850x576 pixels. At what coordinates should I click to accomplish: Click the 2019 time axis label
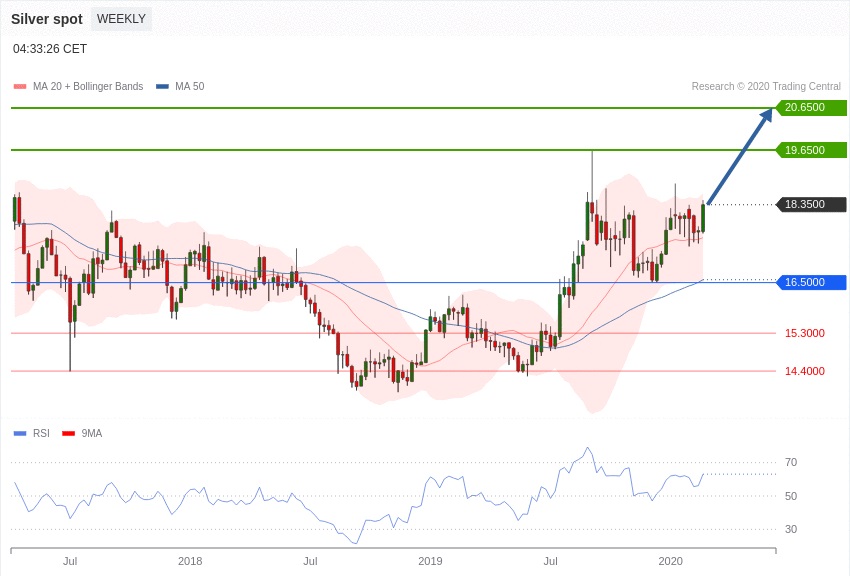click(430, 561)
